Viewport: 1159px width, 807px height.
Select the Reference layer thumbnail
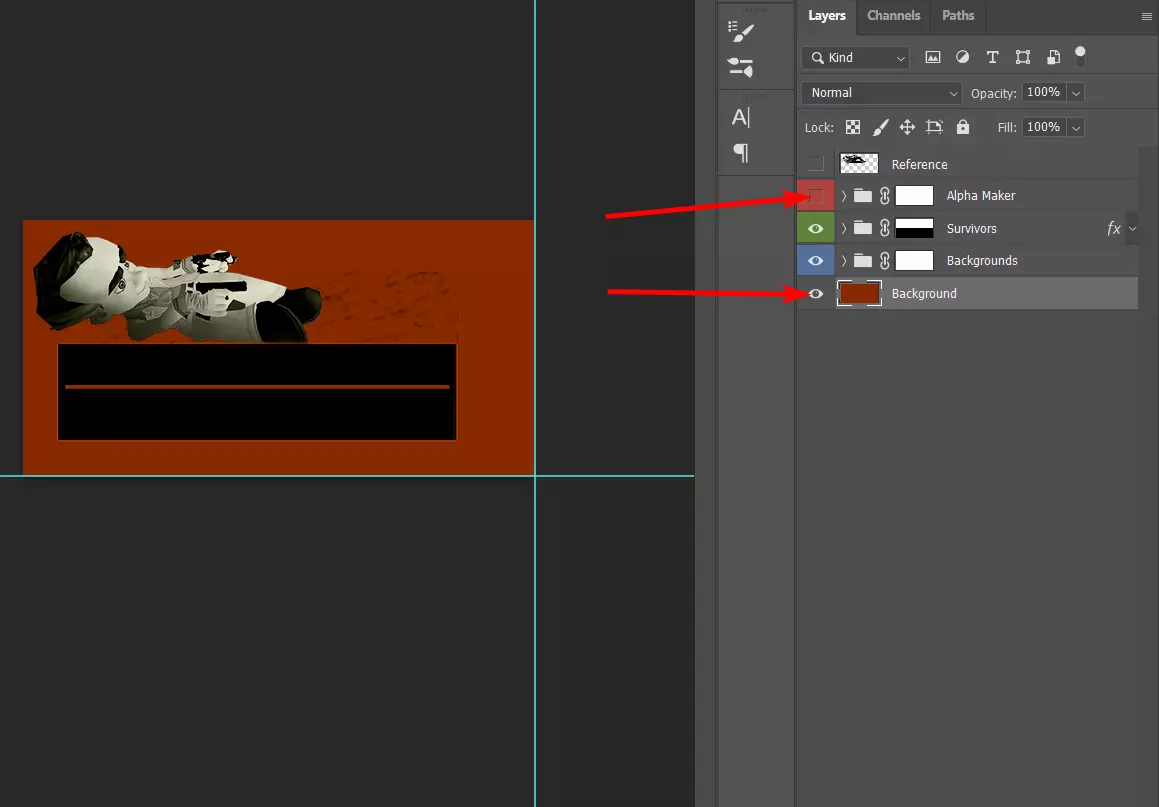click(859, 163)
